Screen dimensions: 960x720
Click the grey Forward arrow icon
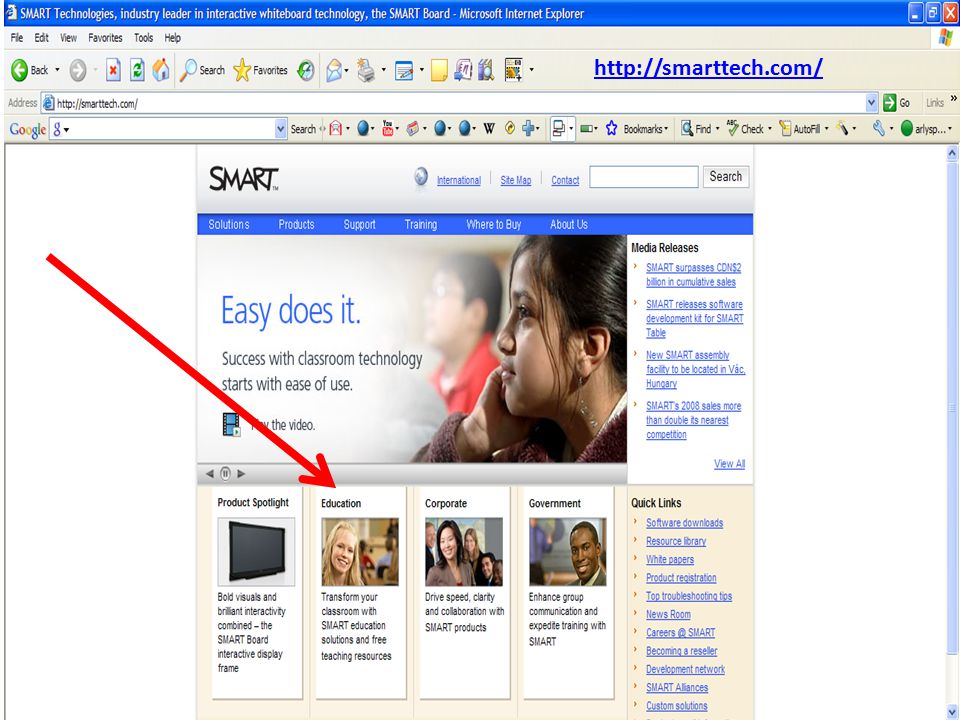pos(78,70)
